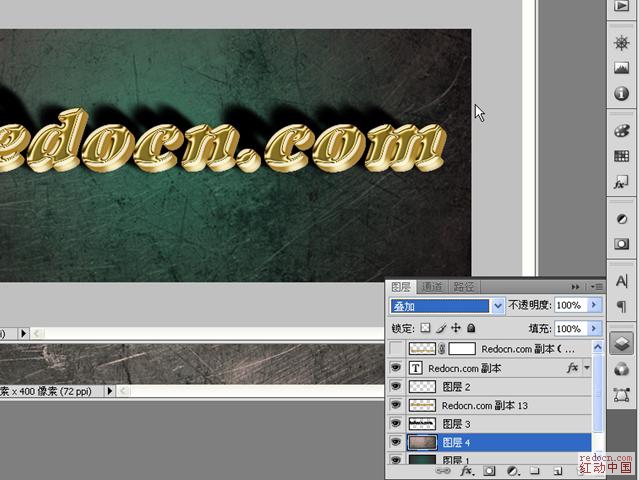Open the Swatches panel icon
640x480 pixels.
621,157
